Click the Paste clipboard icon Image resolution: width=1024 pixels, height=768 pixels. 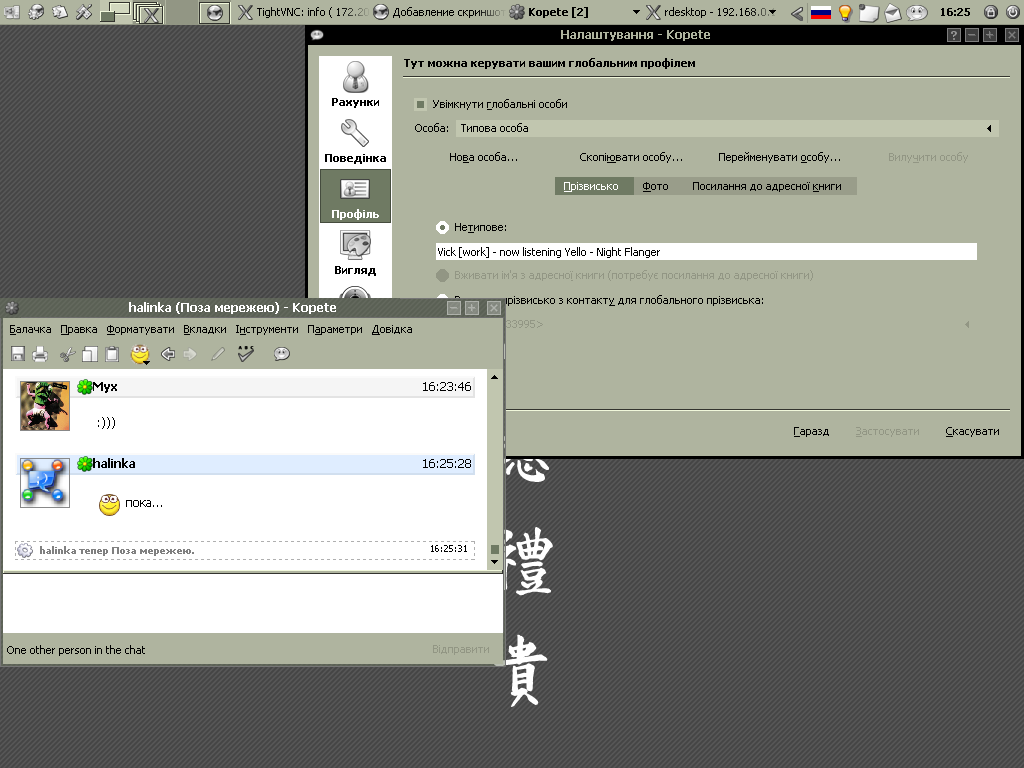(x=112, y=354)
